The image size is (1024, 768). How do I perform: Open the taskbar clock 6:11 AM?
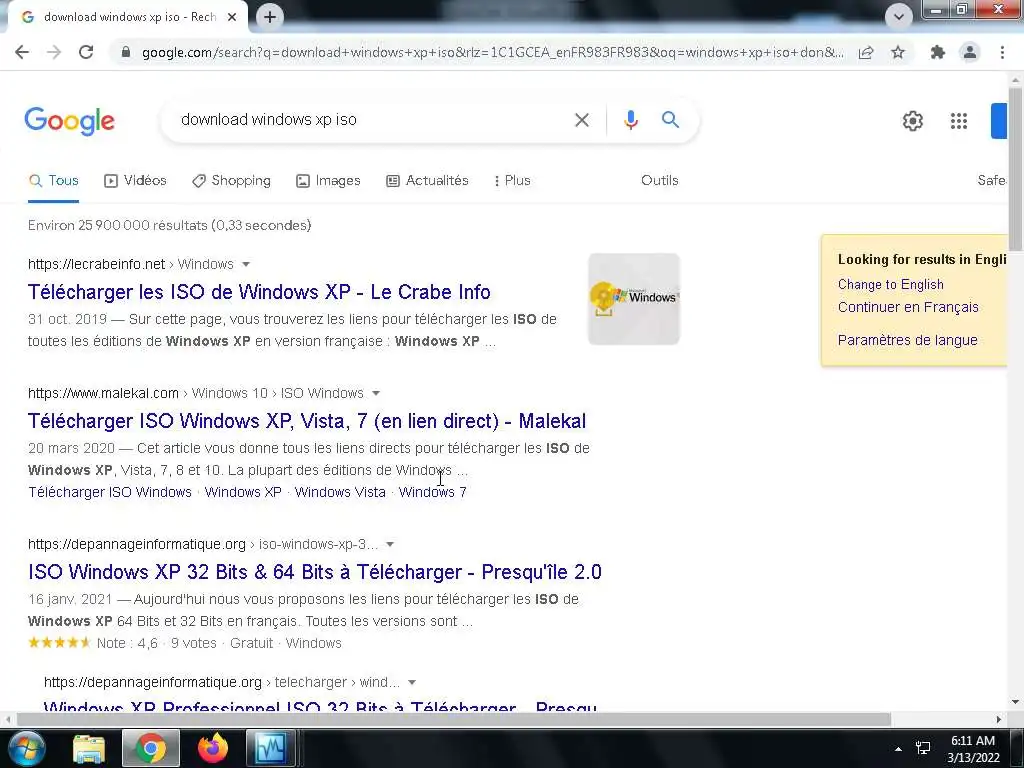(973, 749)
